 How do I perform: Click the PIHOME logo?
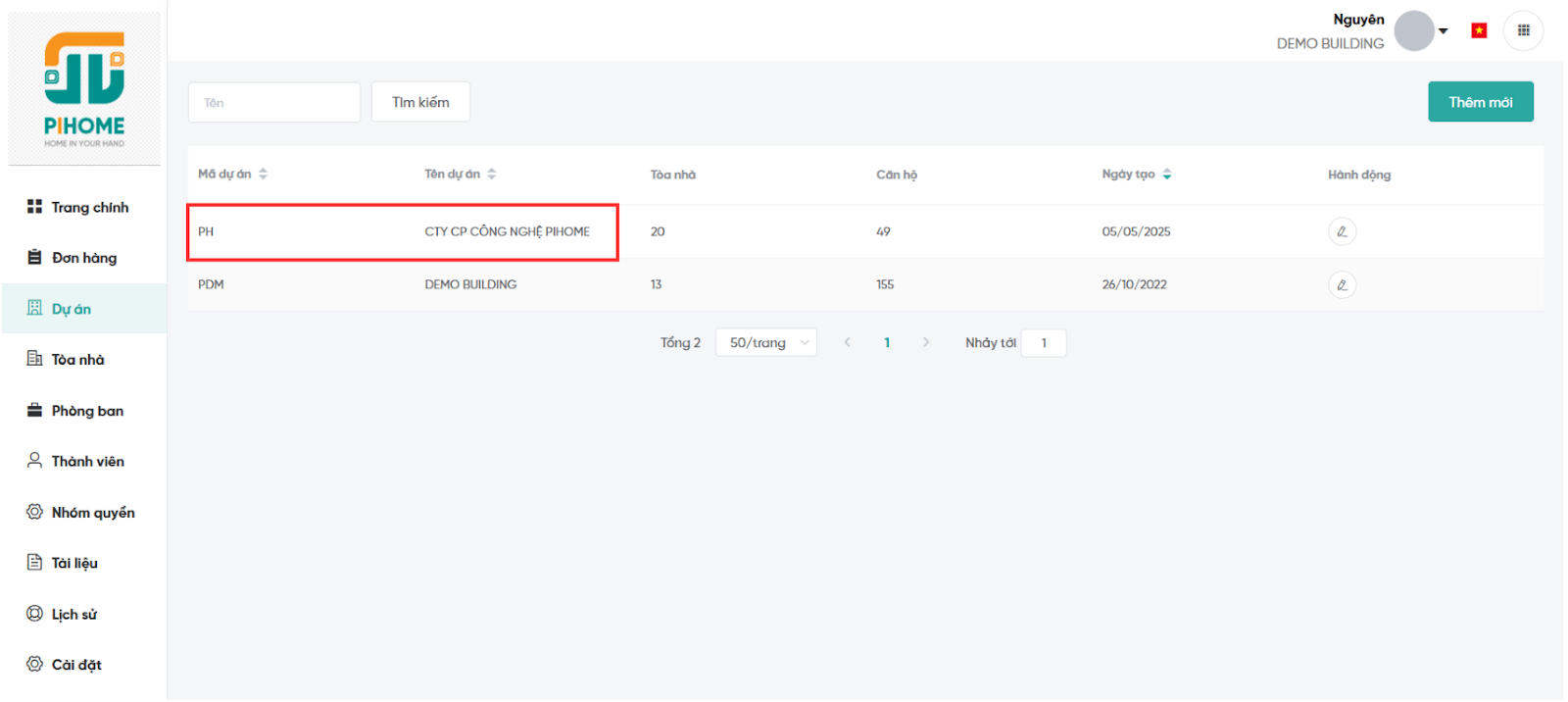click(x=84, y=88)
